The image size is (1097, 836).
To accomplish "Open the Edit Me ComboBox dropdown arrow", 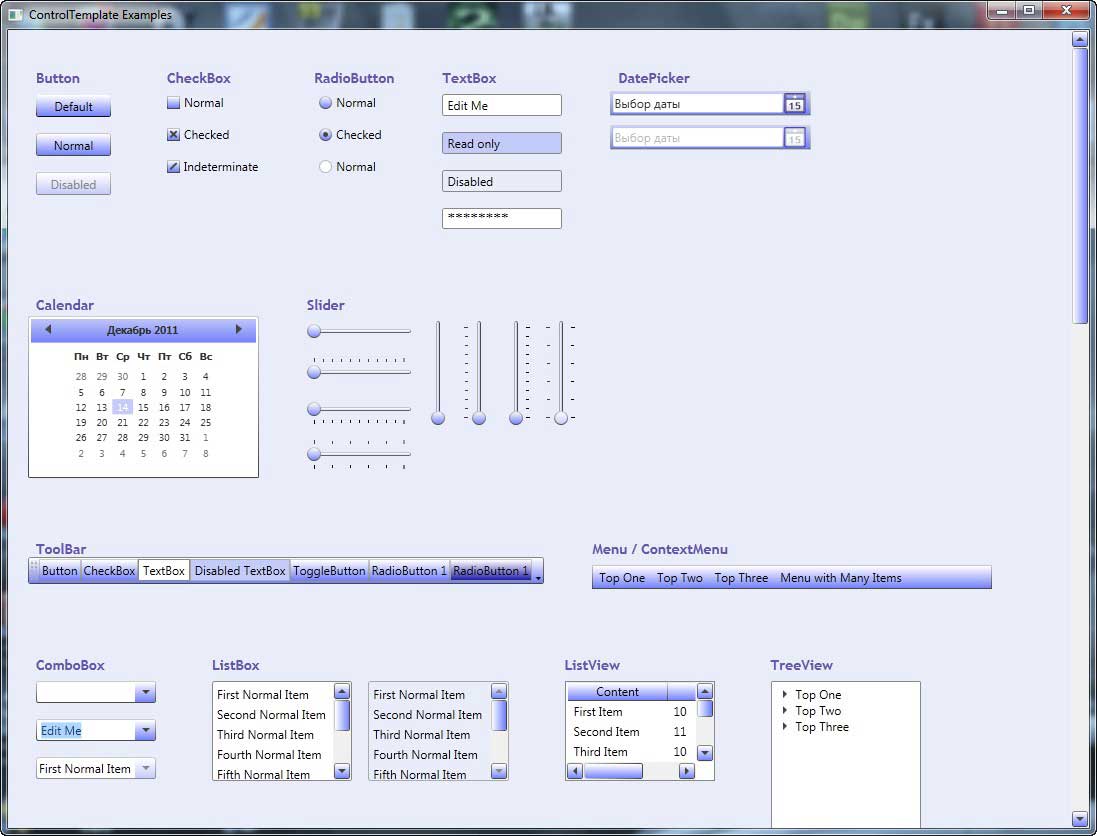I will [145, 730].
